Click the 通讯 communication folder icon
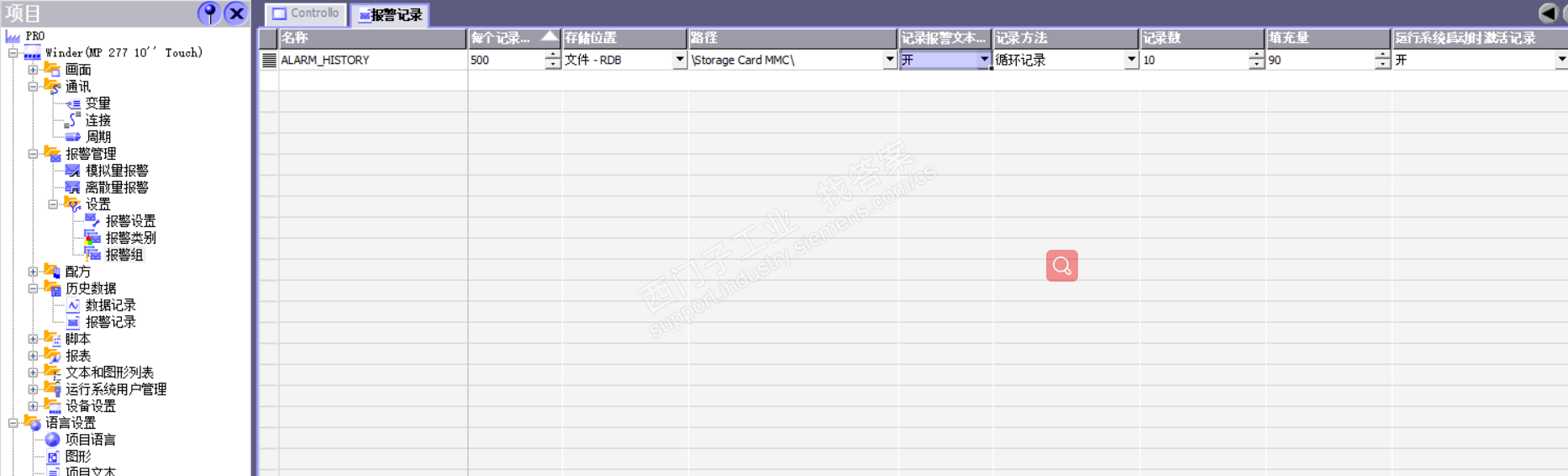1568x476 pixels. click(x=53, y=86)
